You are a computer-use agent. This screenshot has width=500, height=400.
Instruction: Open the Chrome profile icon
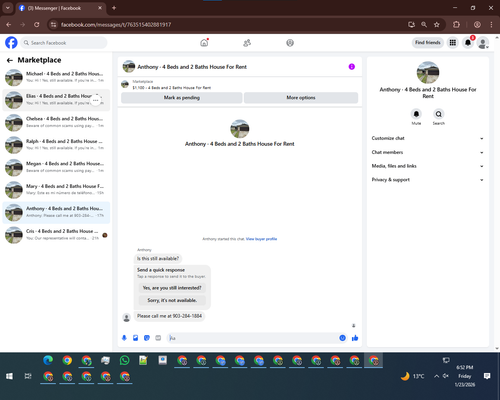click(x=477, y=25)
